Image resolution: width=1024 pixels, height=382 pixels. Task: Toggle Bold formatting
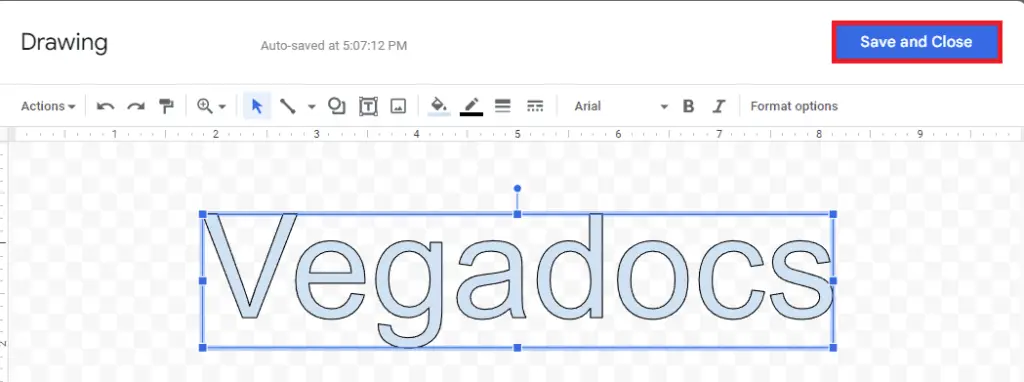pos(688,106)
